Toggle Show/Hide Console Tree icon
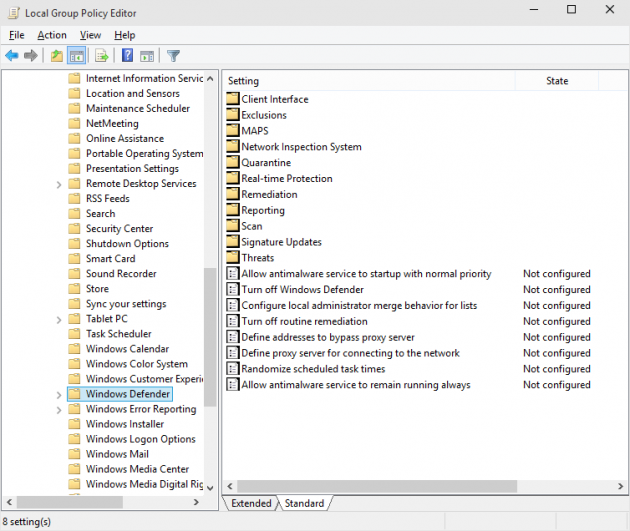The width and height of the screenshot is (630, 531). [x=76, y=55]
